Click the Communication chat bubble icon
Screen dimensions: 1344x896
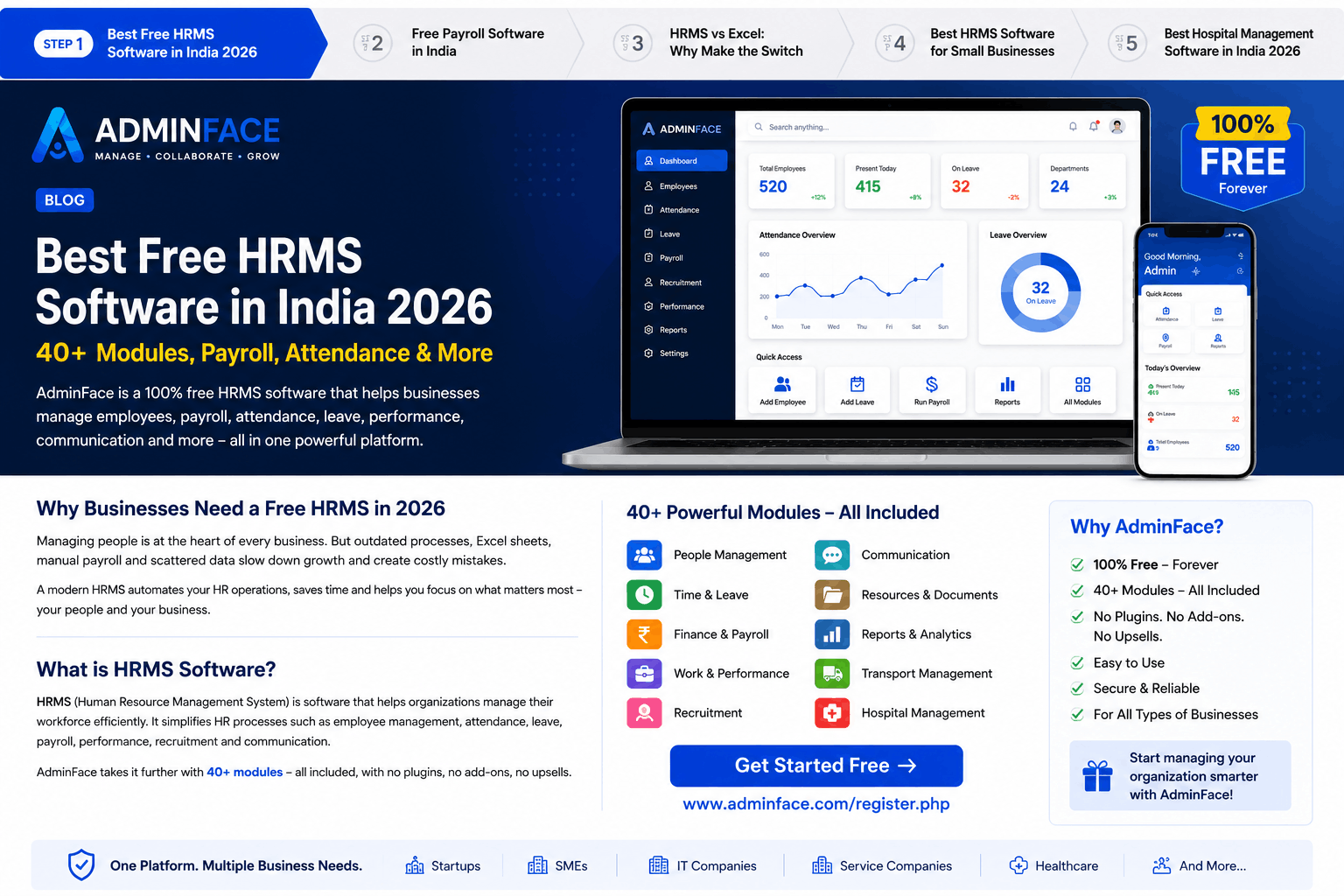pos(832,555)
